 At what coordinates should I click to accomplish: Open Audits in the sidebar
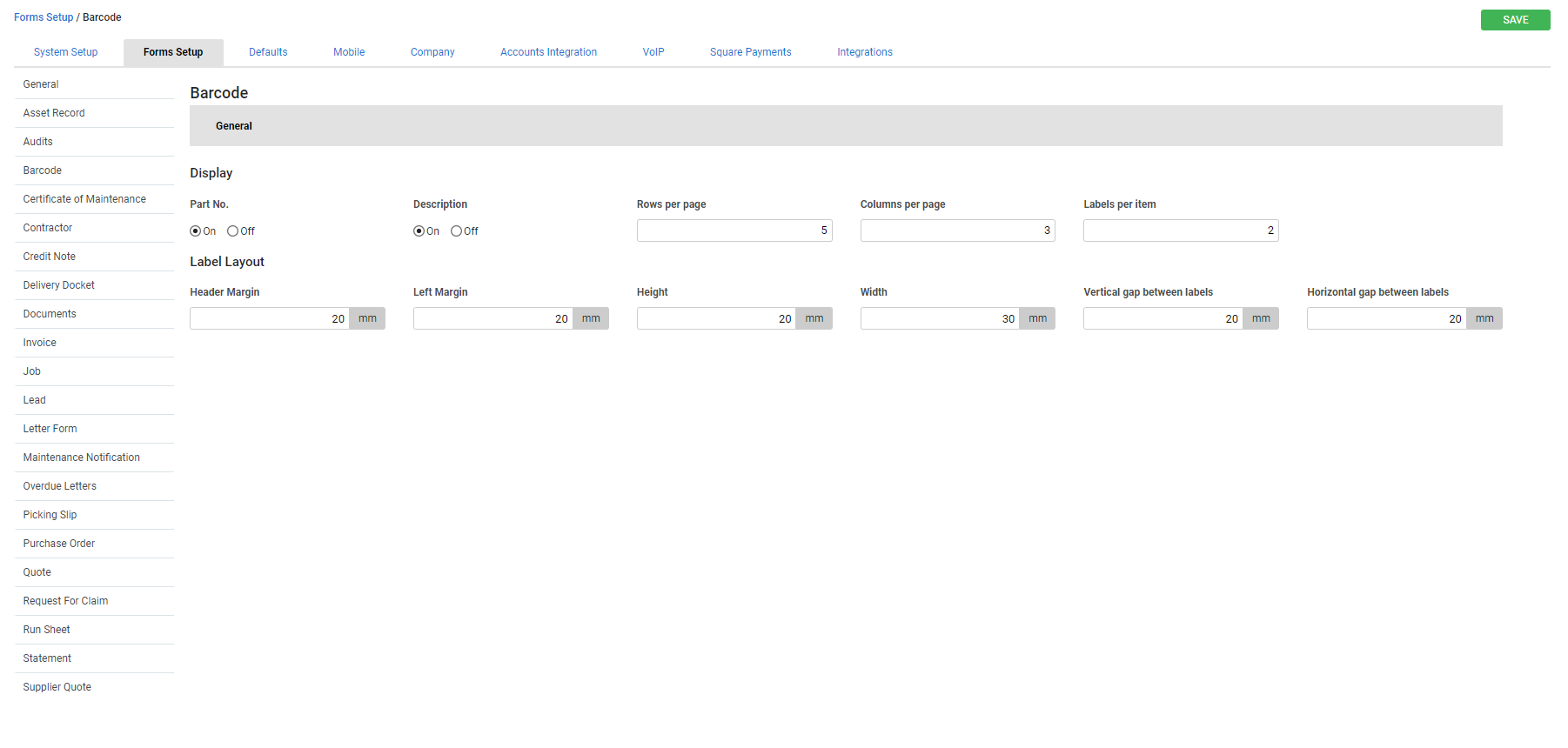pyautogui.click(x=94, y=142)
